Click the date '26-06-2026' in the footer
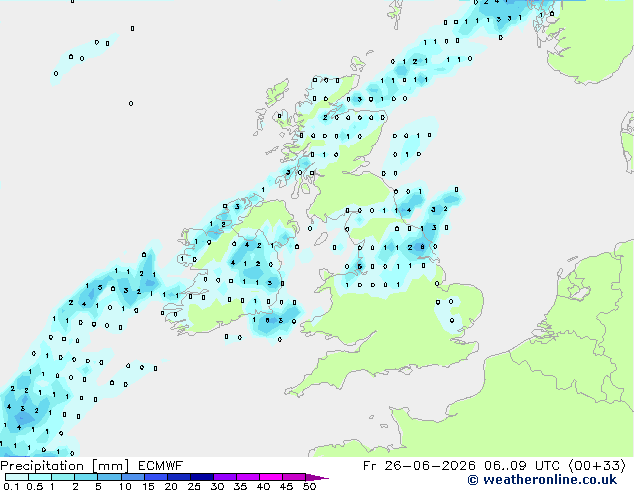The image size is (634, 490). point(430,466)
